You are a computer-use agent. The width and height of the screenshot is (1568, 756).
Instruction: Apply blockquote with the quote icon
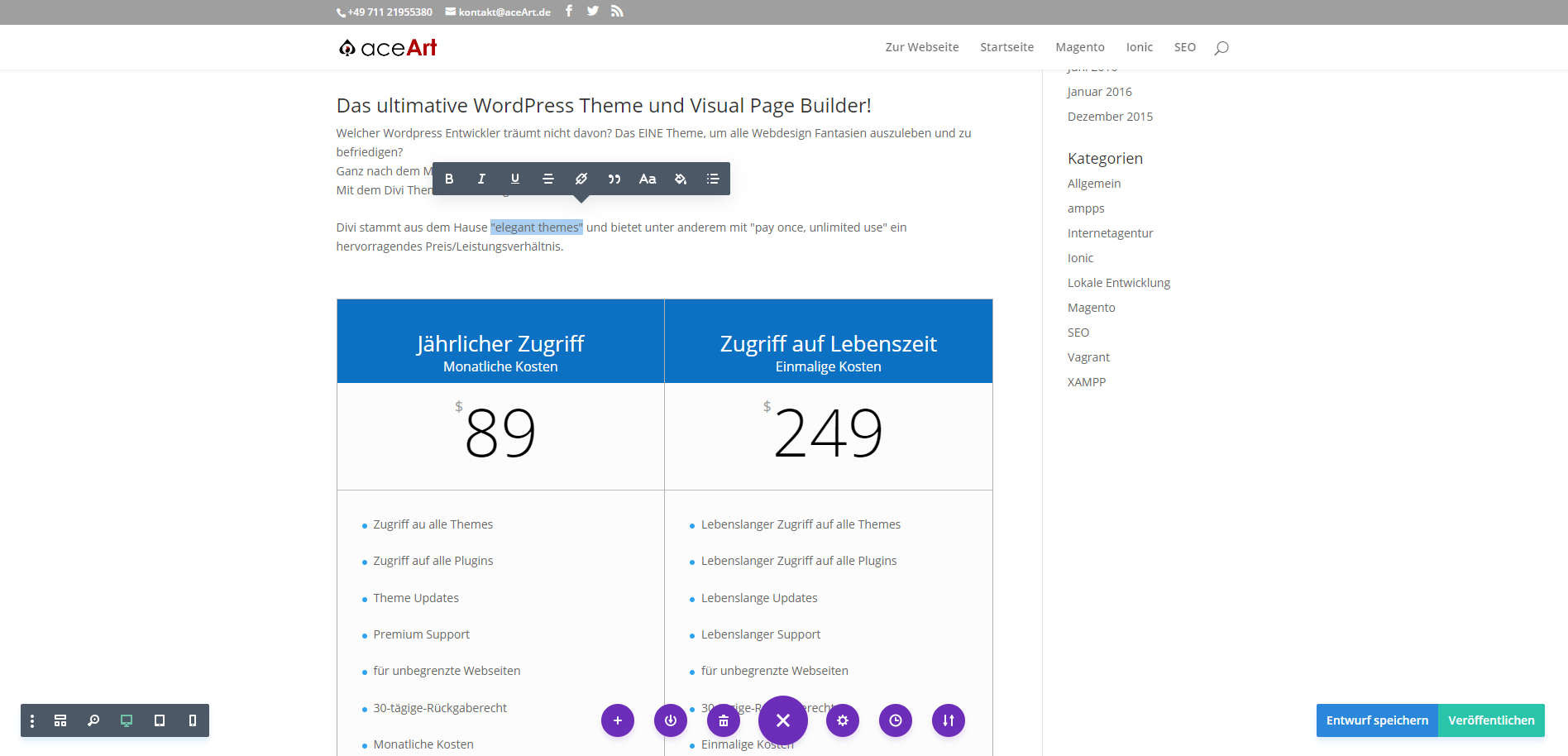click(x=614, y=179)
